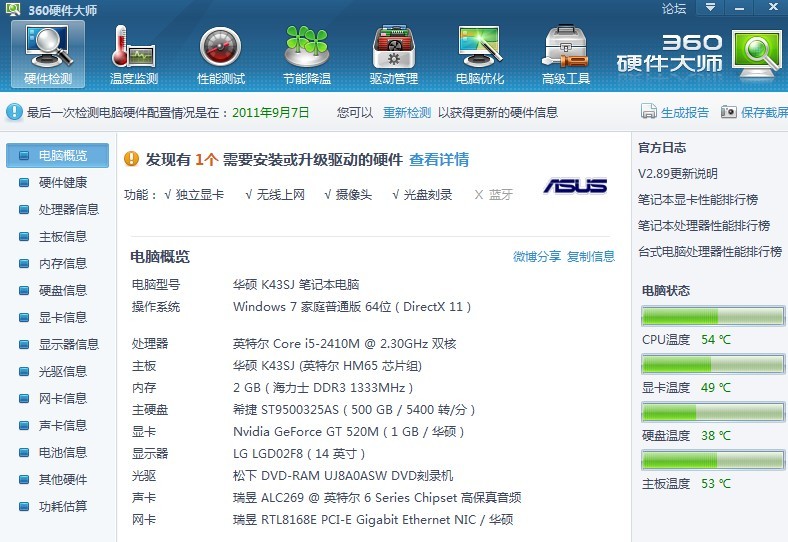This screenshot has height=542, width=788.
Task: Open the 高级工具 advanced tools icon
Action: tap(566, 53)
